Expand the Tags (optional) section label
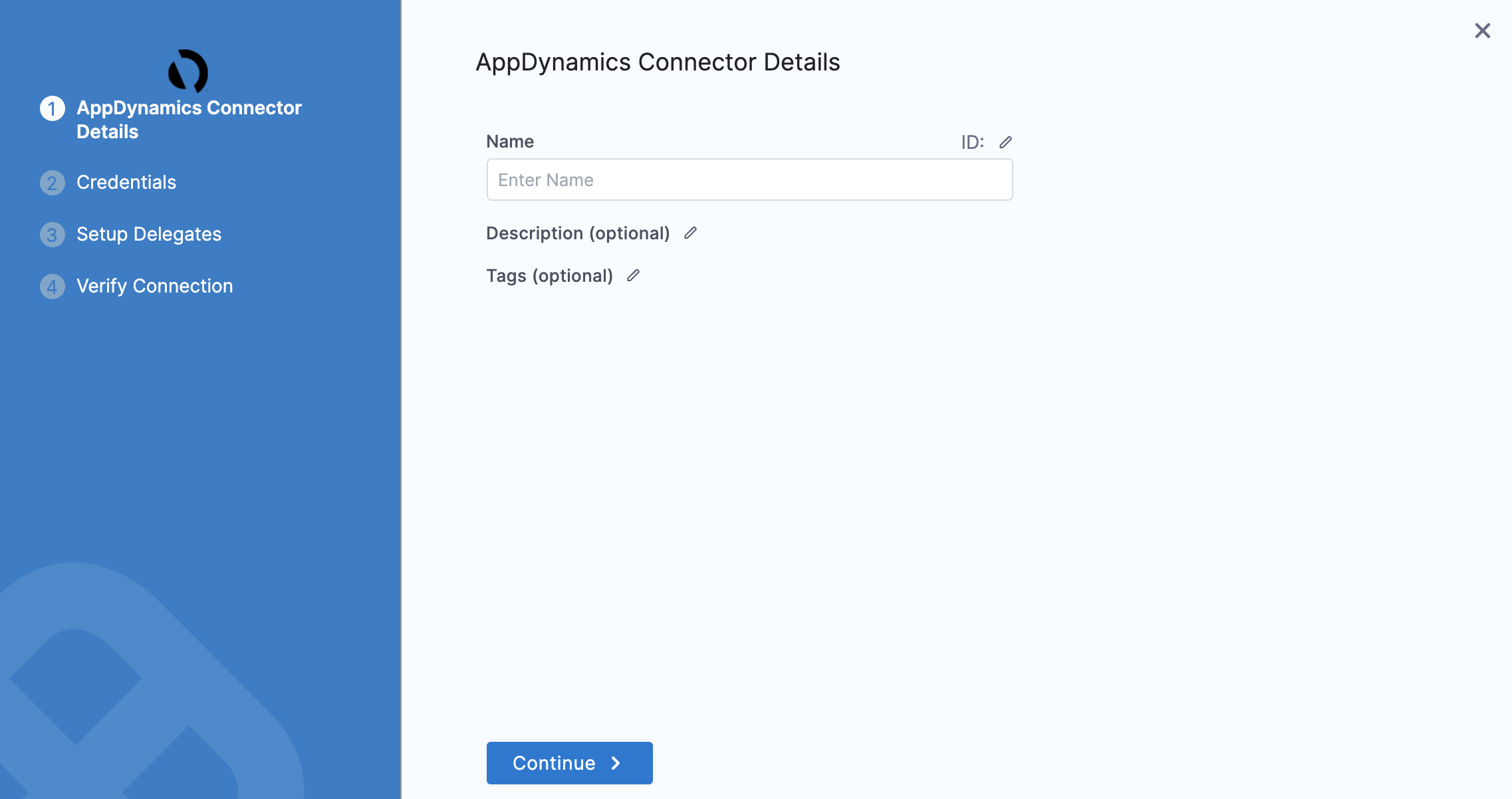The image size is (1512, 799). pyautogui.click(x=549, y=276)
